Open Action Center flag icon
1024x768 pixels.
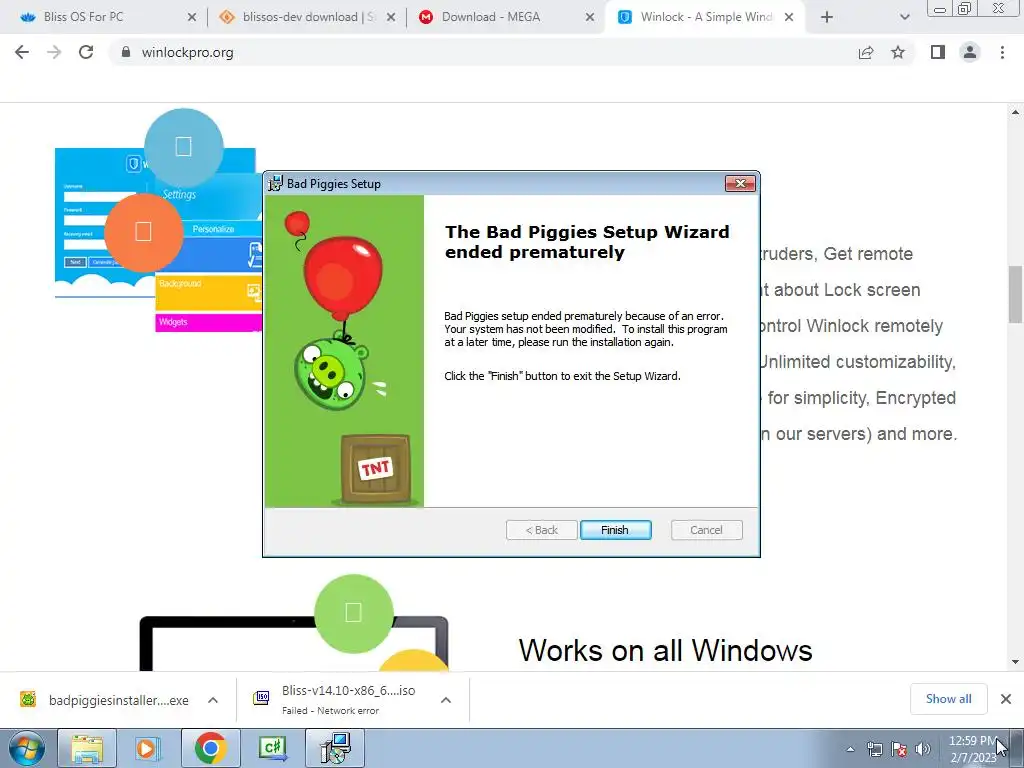point(899,749)
